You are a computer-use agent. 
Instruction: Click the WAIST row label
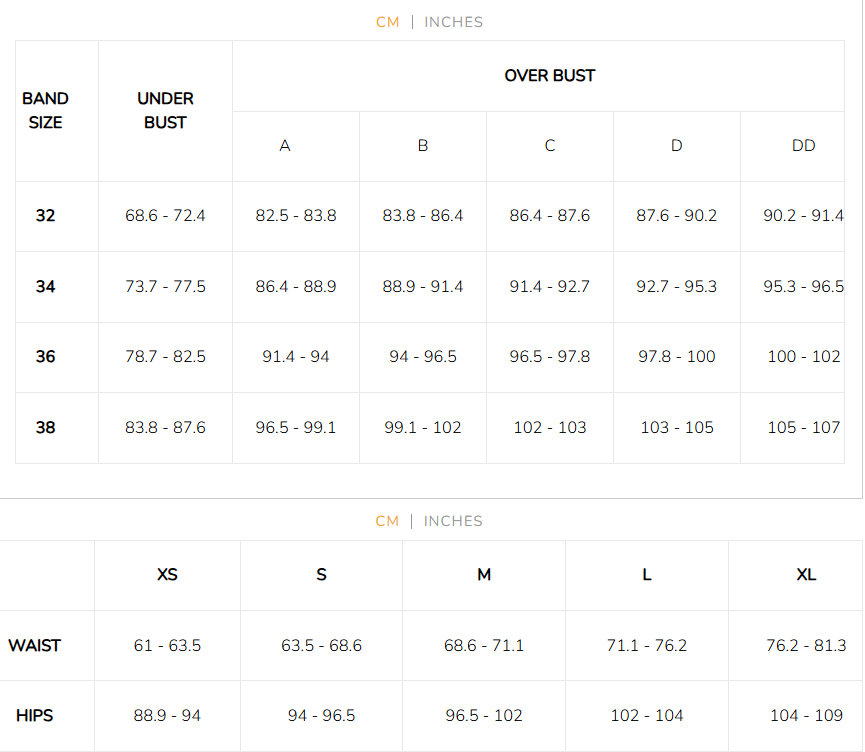(35, 646)
